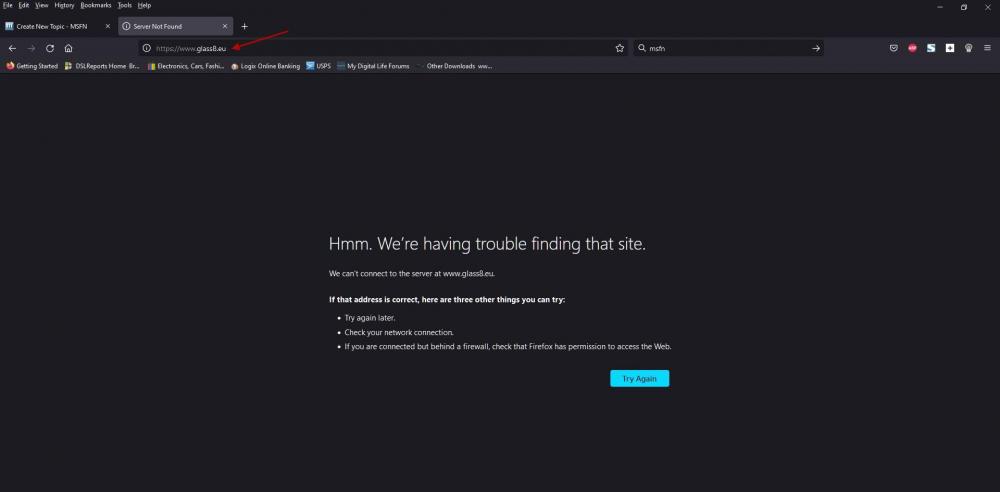The height and width of the screenshot is (492, 1000).
Task: Open the Help menu
Action: coord(144,5)
